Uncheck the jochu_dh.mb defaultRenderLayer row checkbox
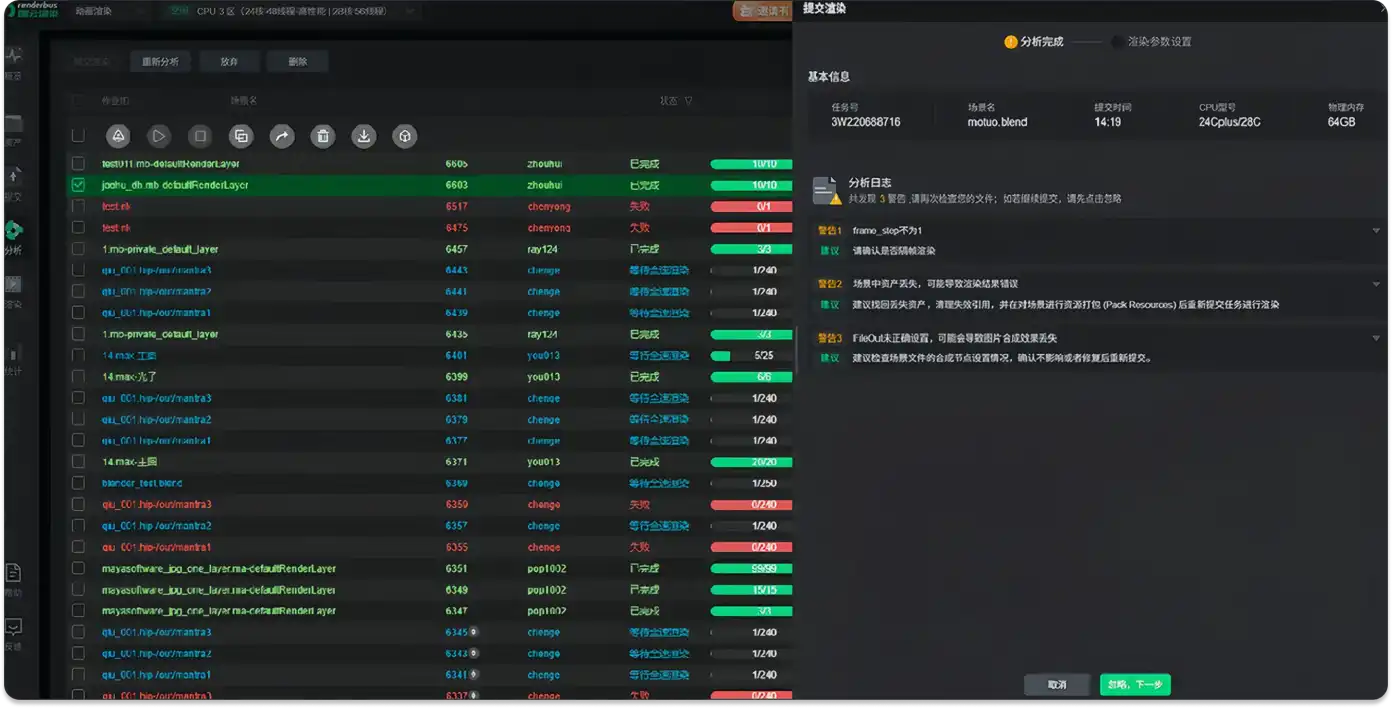The height and width of the screenshot is (708, 1392). pyautogui.click(x=78, y=185)
